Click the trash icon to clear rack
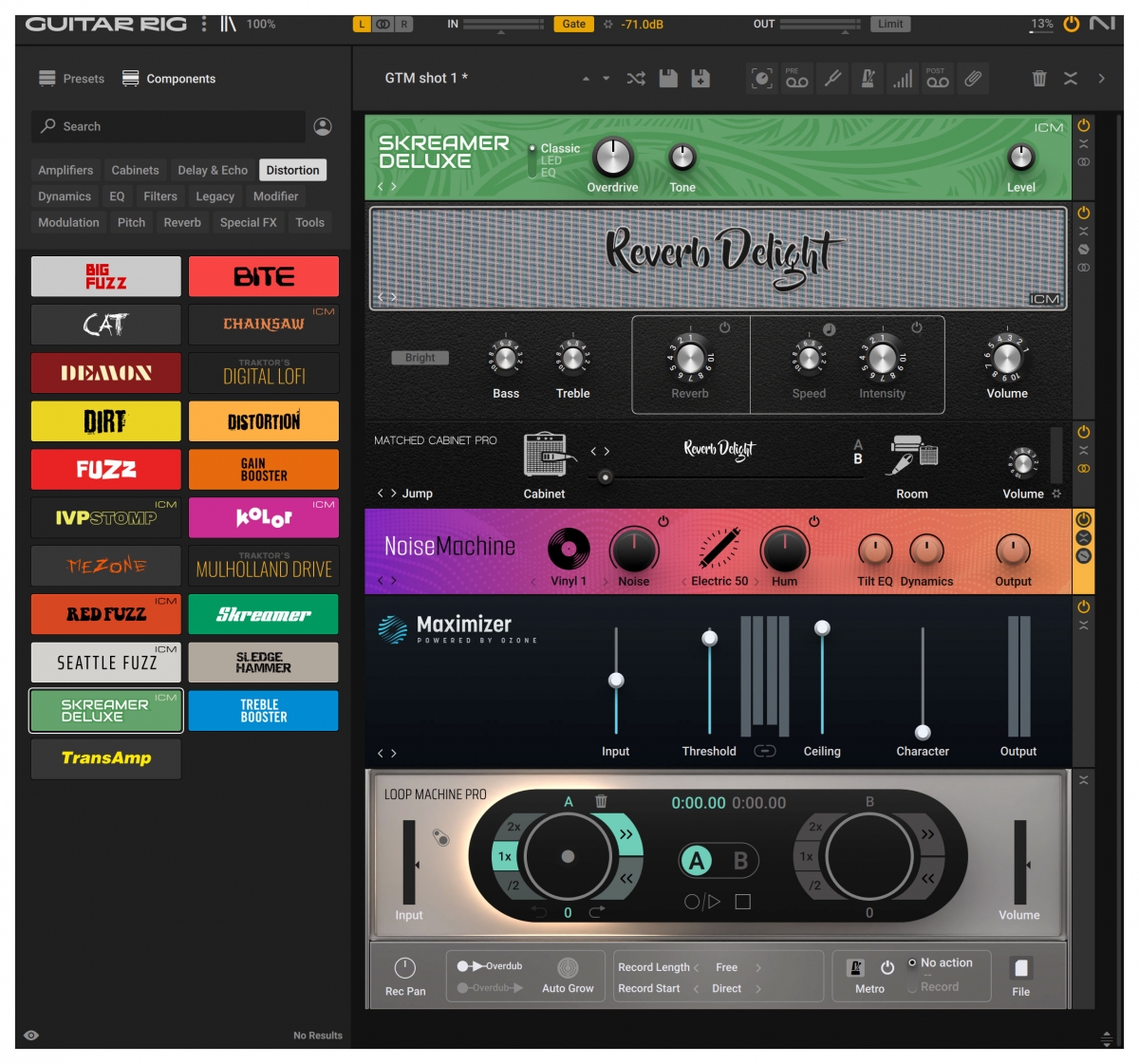 point(1039,79)
